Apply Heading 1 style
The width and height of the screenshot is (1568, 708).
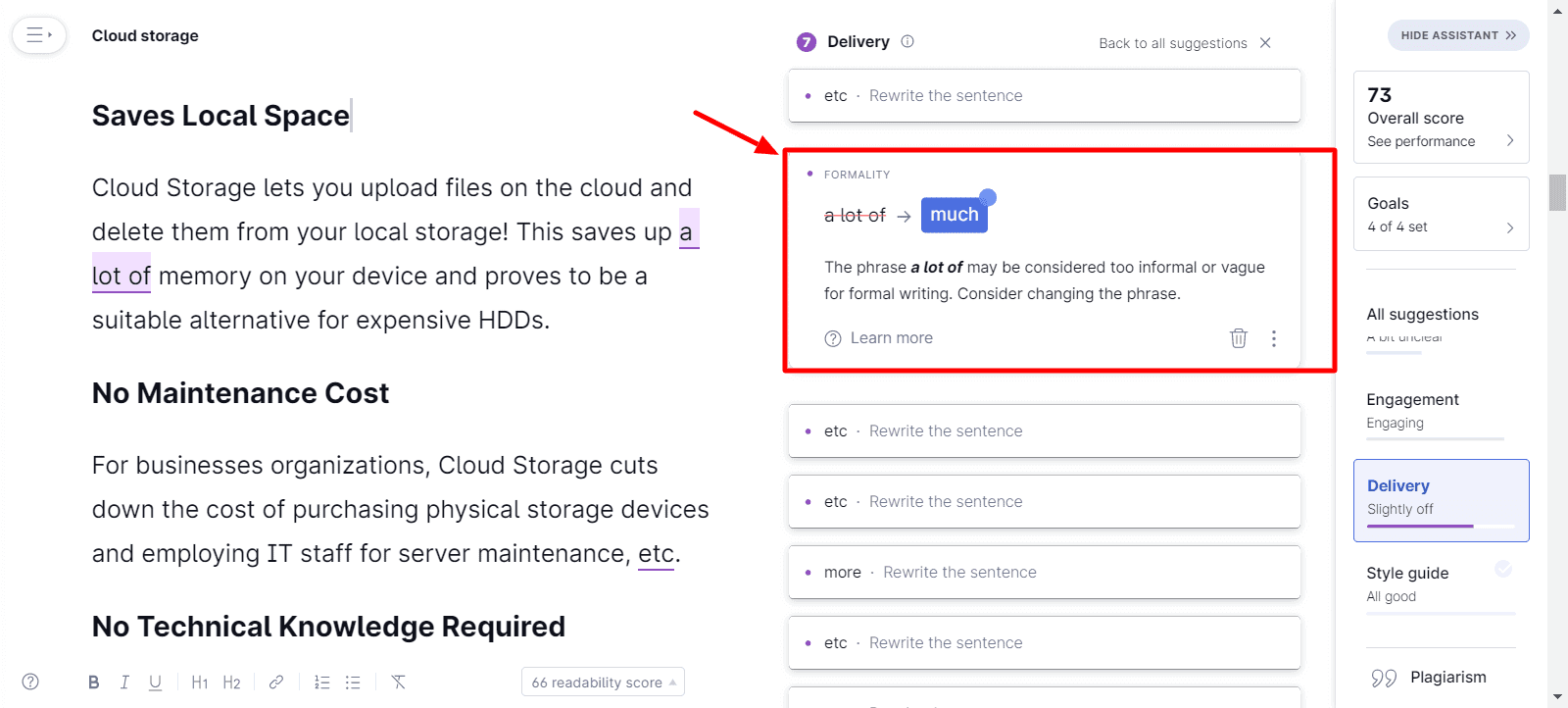[200, 683]
